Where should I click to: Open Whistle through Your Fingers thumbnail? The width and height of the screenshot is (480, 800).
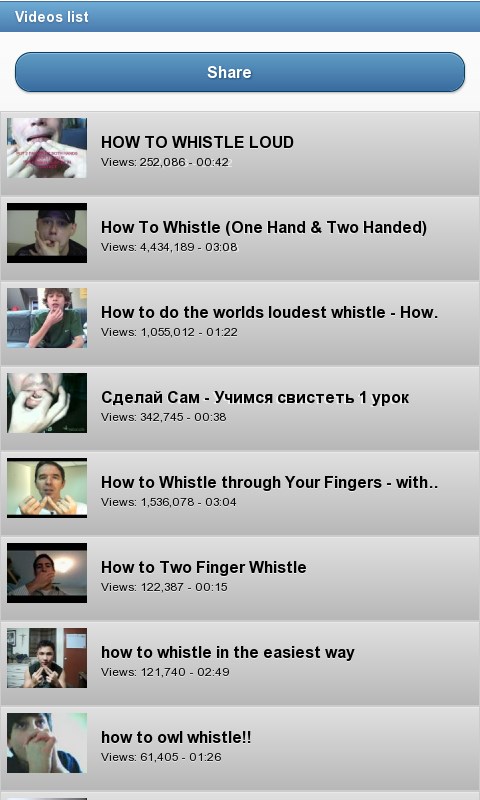47,488
